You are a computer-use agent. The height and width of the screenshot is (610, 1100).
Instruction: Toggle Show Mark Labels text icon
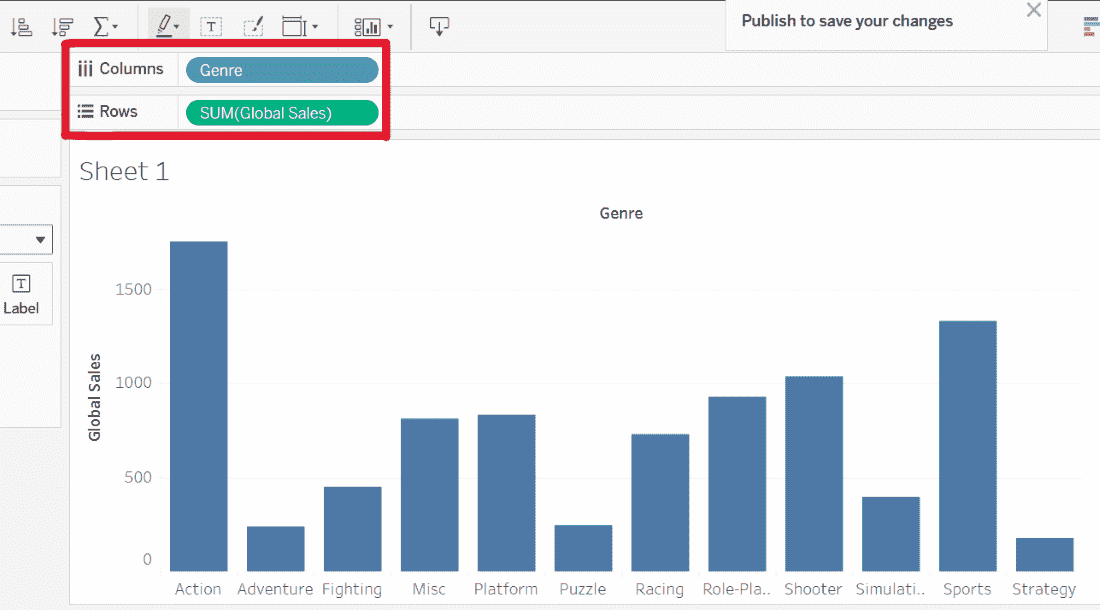tap(211, 27)
